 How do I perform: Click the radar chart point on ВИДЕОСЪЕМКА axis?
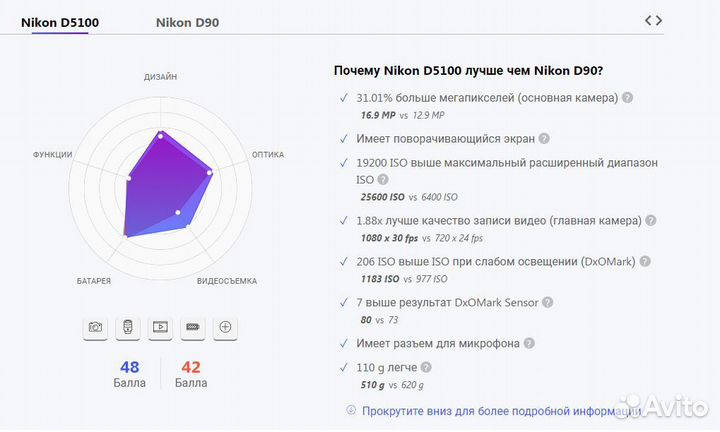178,213
